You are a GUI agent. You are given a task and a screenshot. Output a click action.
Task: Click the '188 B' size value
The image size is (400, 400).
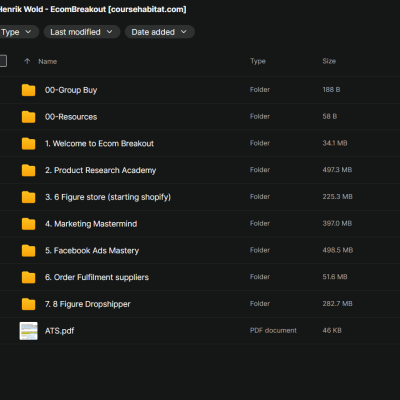[331, 90]
